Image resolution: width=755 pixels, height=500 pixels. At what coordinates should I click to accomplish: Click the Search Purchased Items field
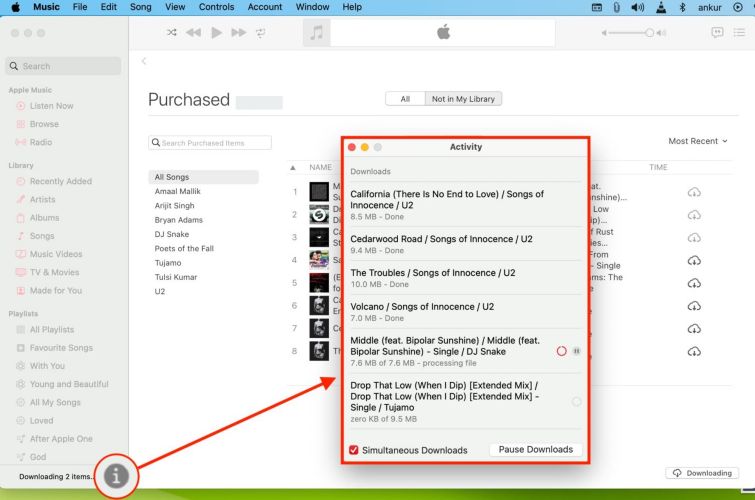pos(210,143)
